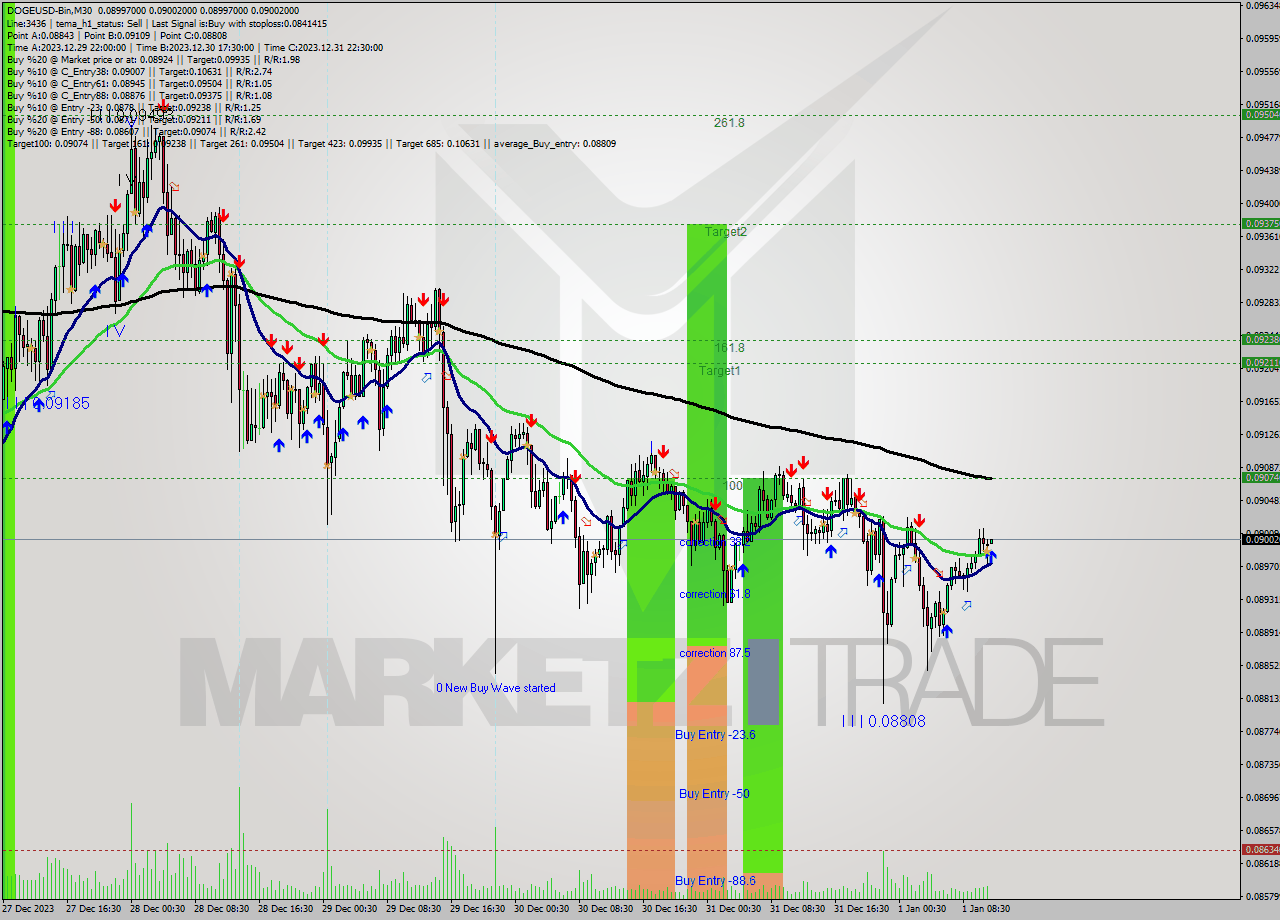Click the 0.09556 price axis label
This screenshot has width=1280, height=920.
coord(1262,71)
